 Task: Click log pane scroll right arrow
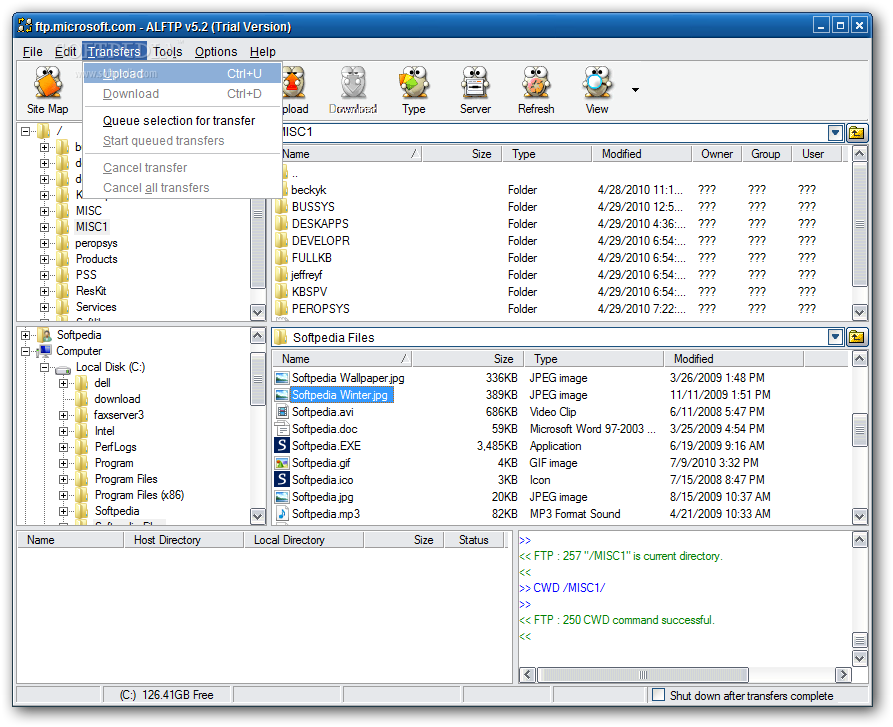point(842,675)
